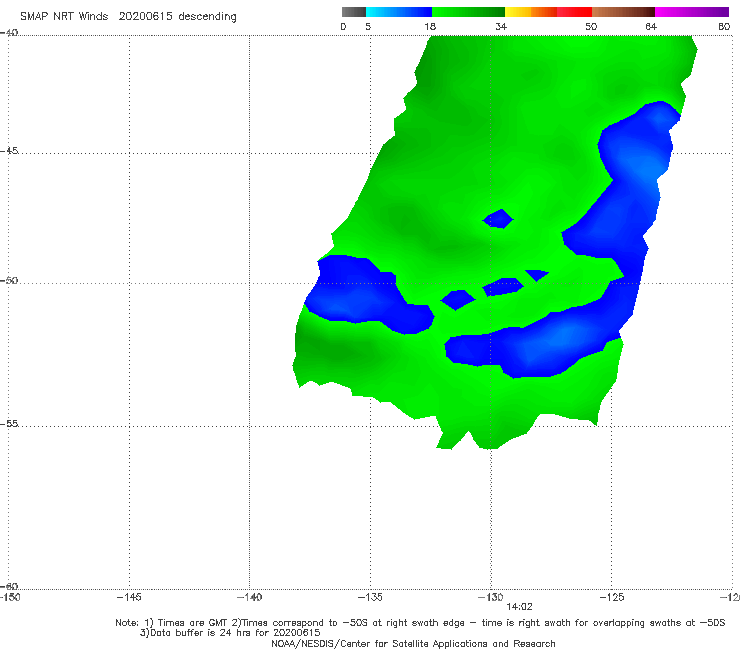Click the longitude axis label '-130'
Screen dimensions: 740x650
pos(491,598)
